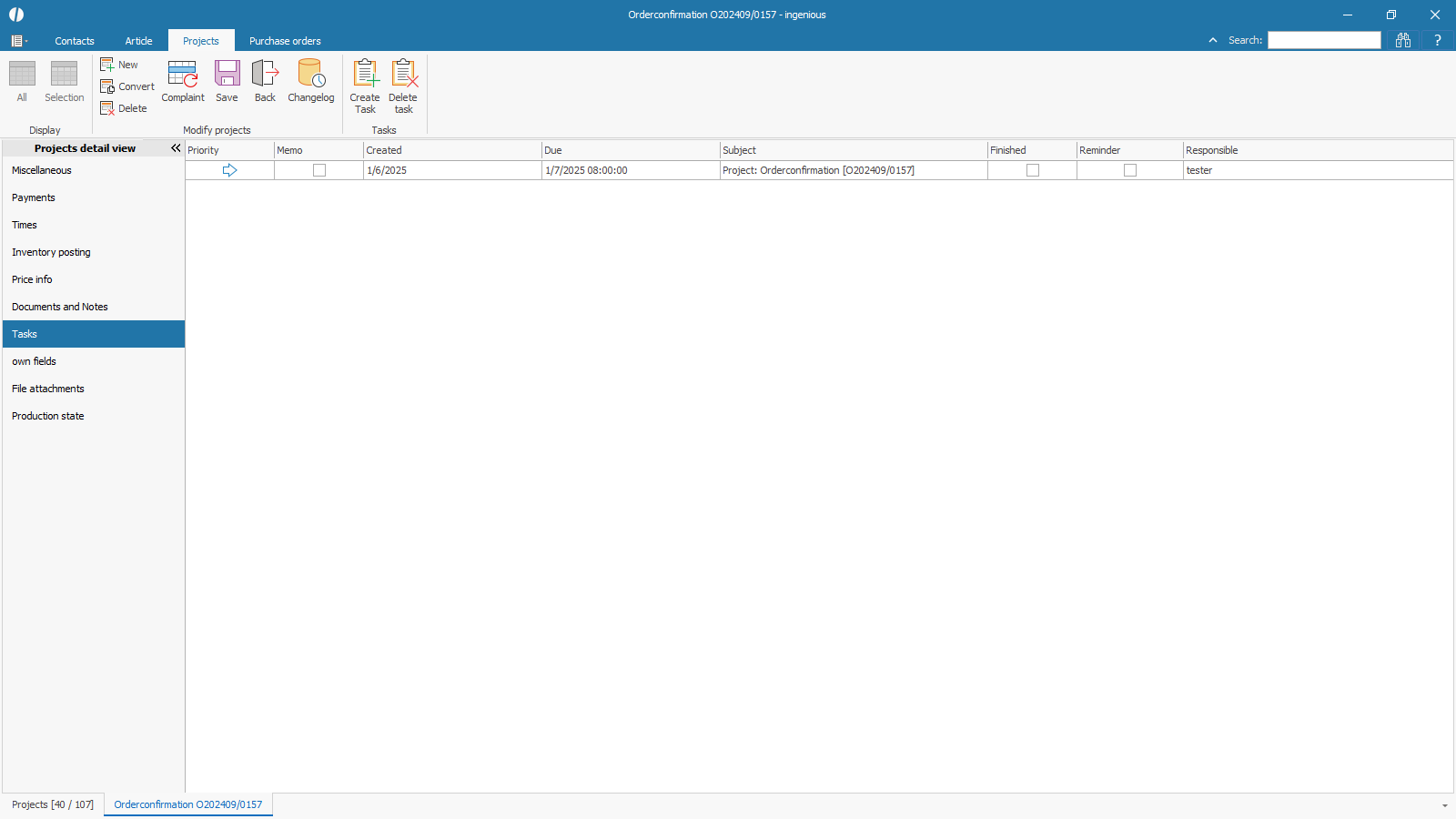The width and height of the screenshot is (1456, 819).
Task: Open the Contacts ribbon tab
Action: pos(75,41)
